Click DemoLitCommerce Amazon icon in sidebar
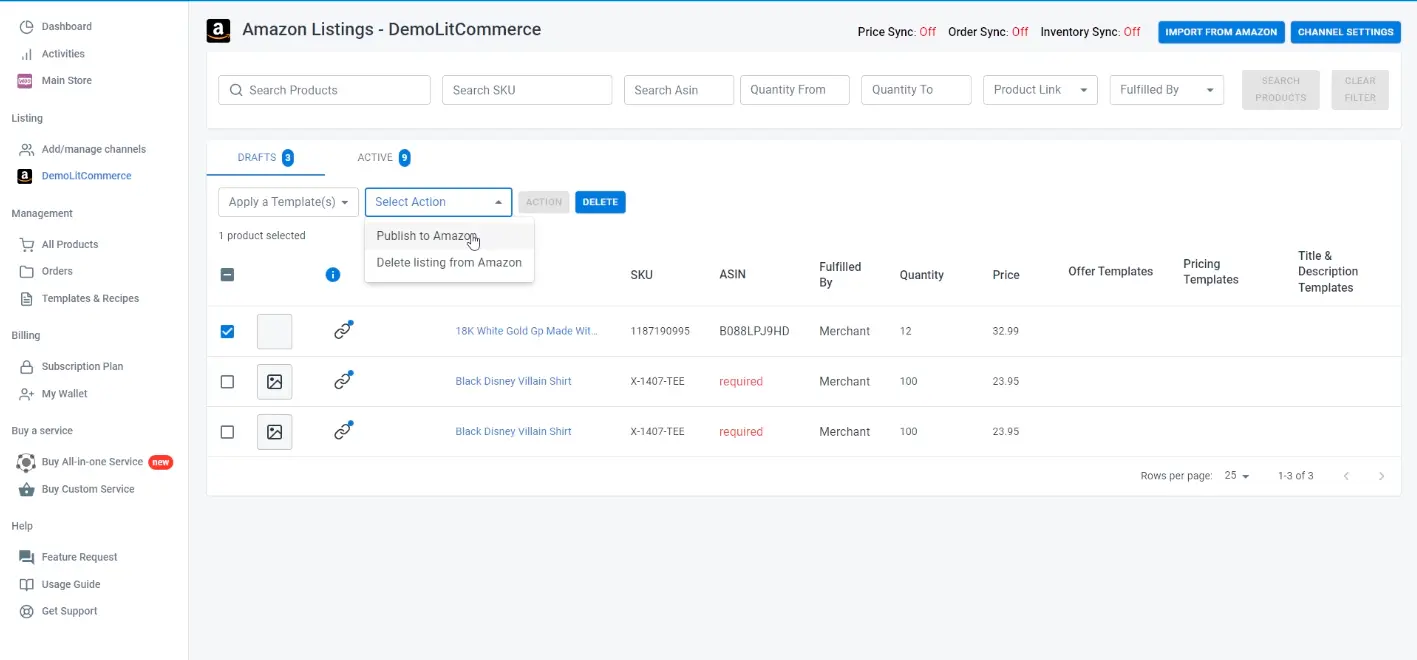 (25, 176)
